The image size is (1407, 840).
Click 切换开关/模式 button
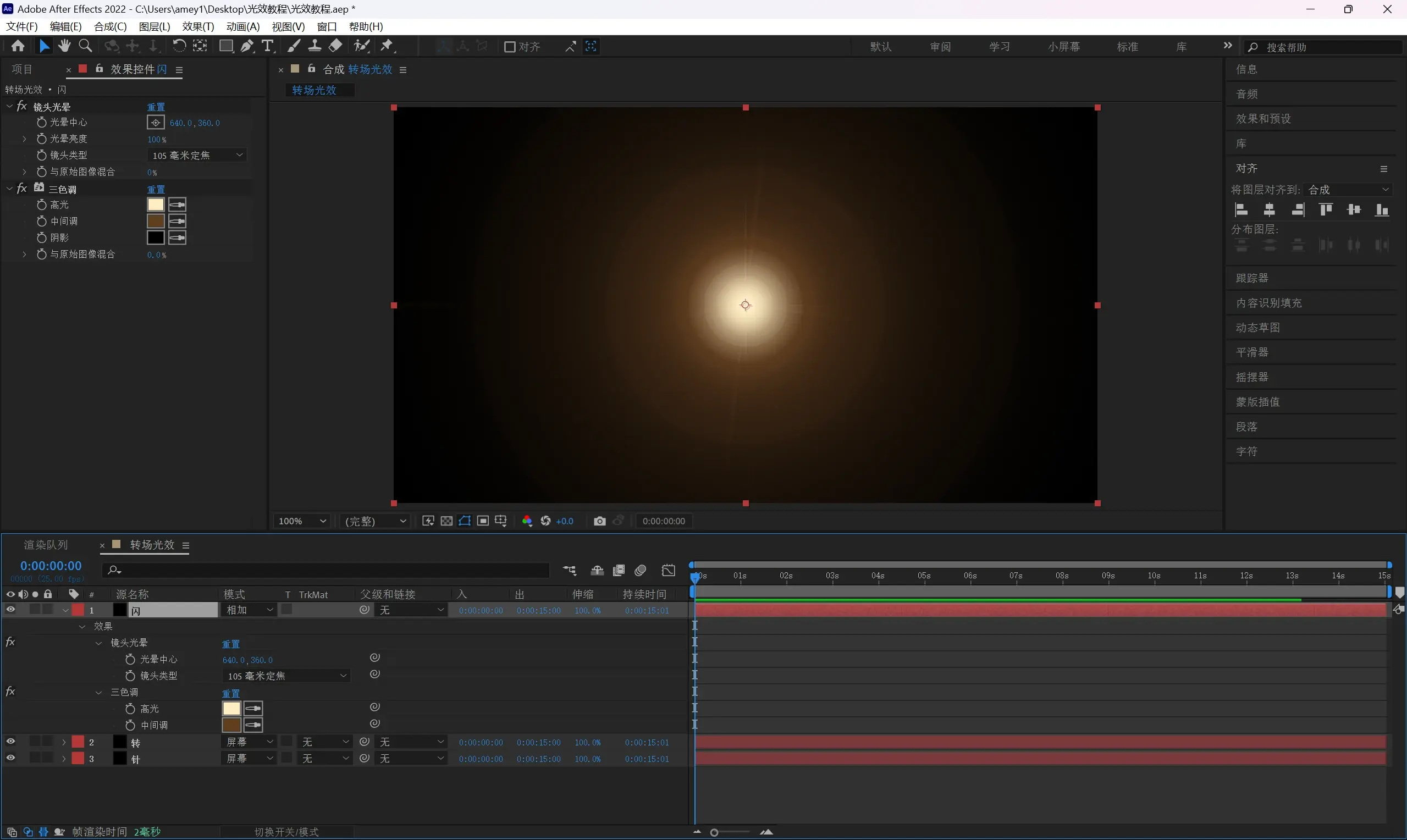click(x=286, y=832)
